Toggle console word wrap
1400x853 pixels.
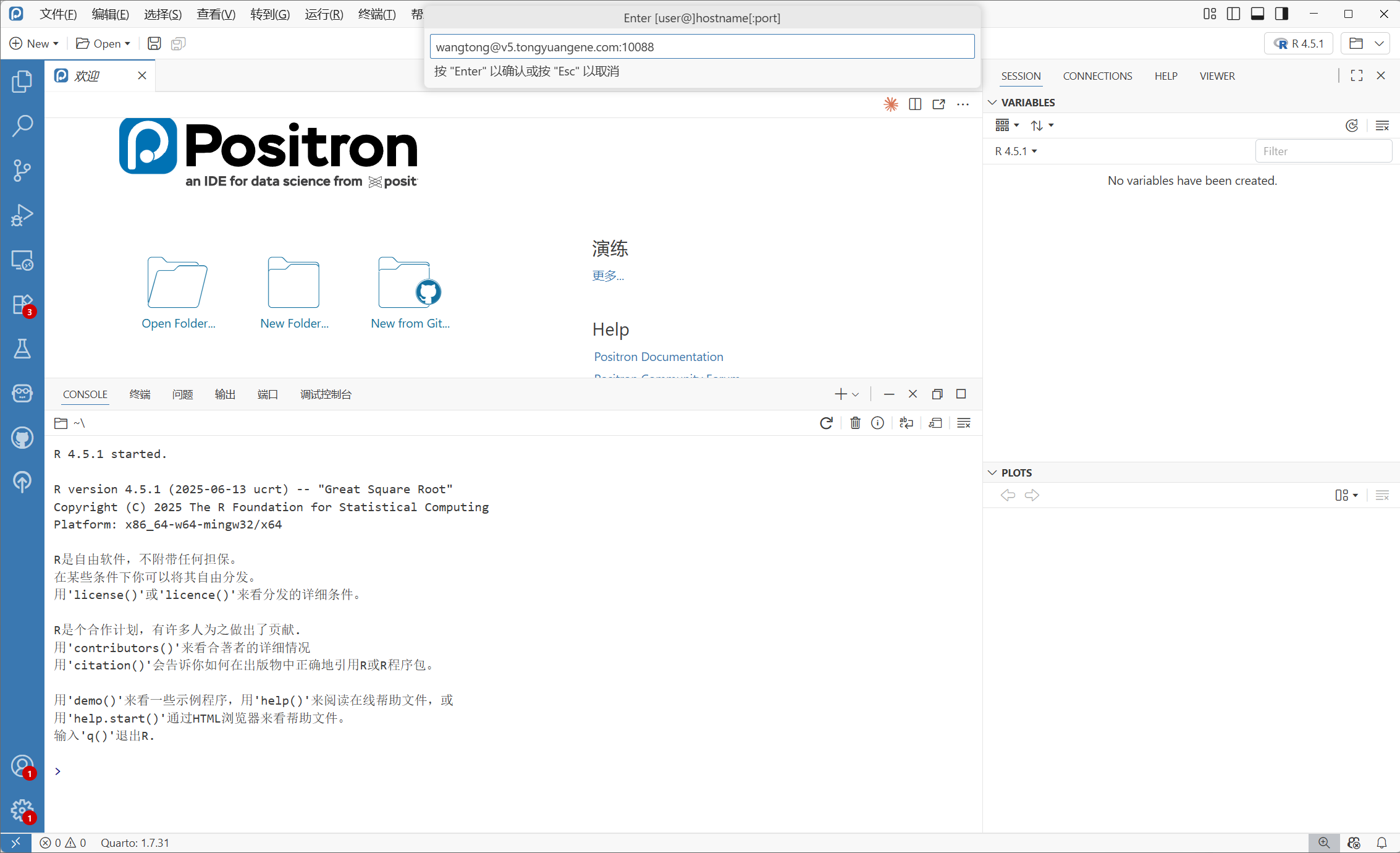[906, 423]
